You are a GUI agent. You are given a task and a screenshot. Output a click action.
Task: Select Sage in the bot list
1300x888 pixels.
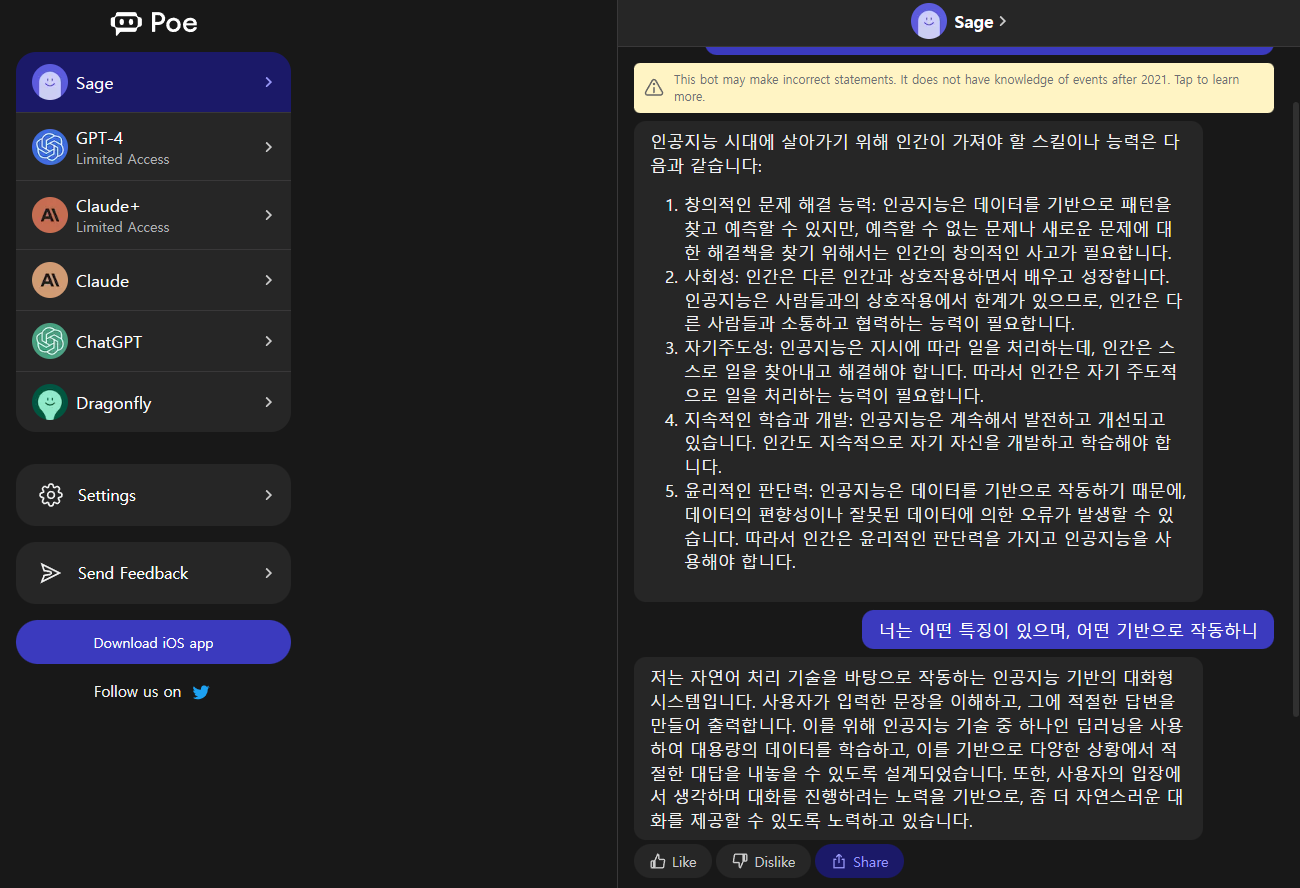point(153,83)
